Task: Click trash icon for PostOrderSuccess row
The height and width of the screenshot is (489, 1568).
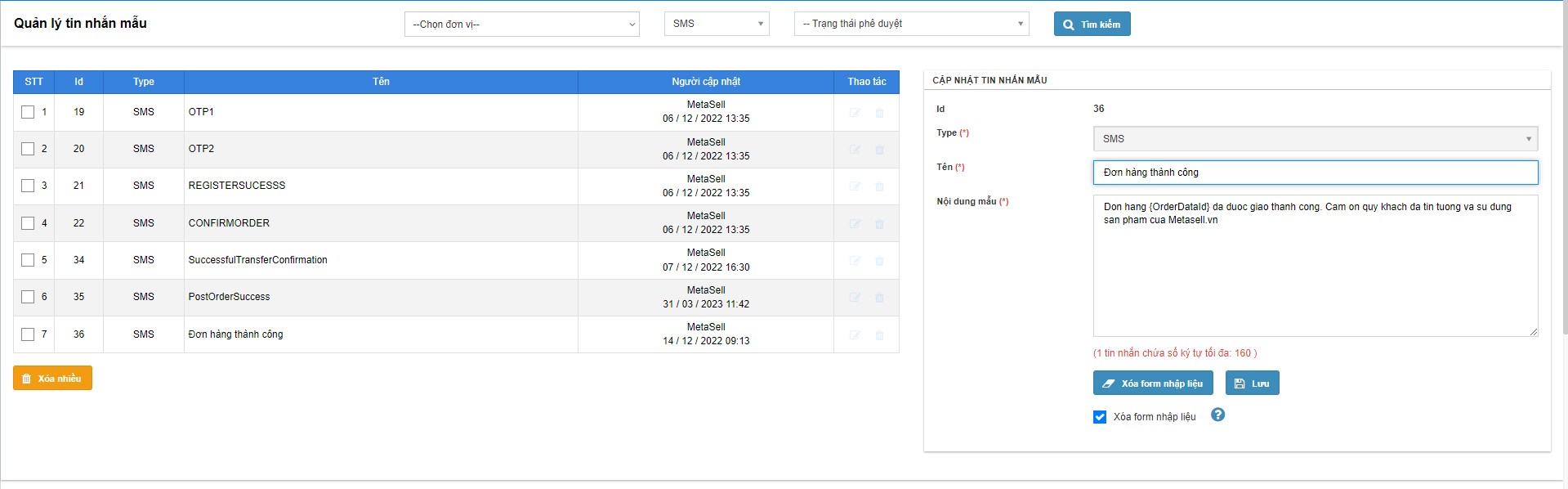Action: (879, 298)
